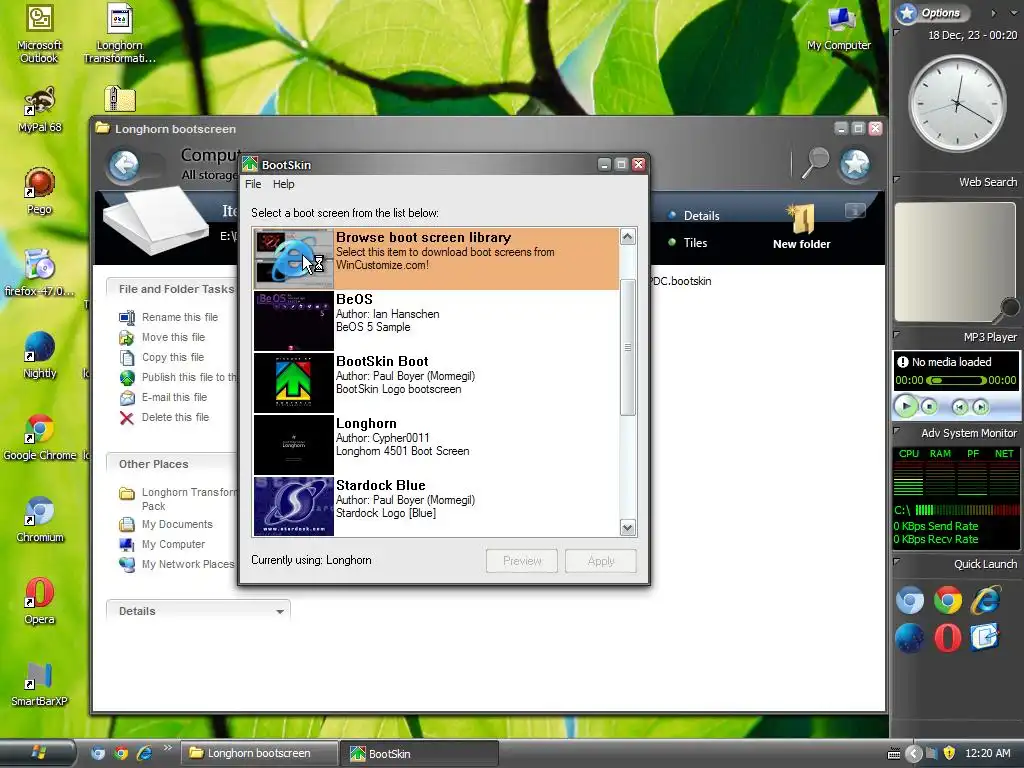Click Delete this file link
The height and width of the screenshot is (768, 1024).
click(175, 417)
